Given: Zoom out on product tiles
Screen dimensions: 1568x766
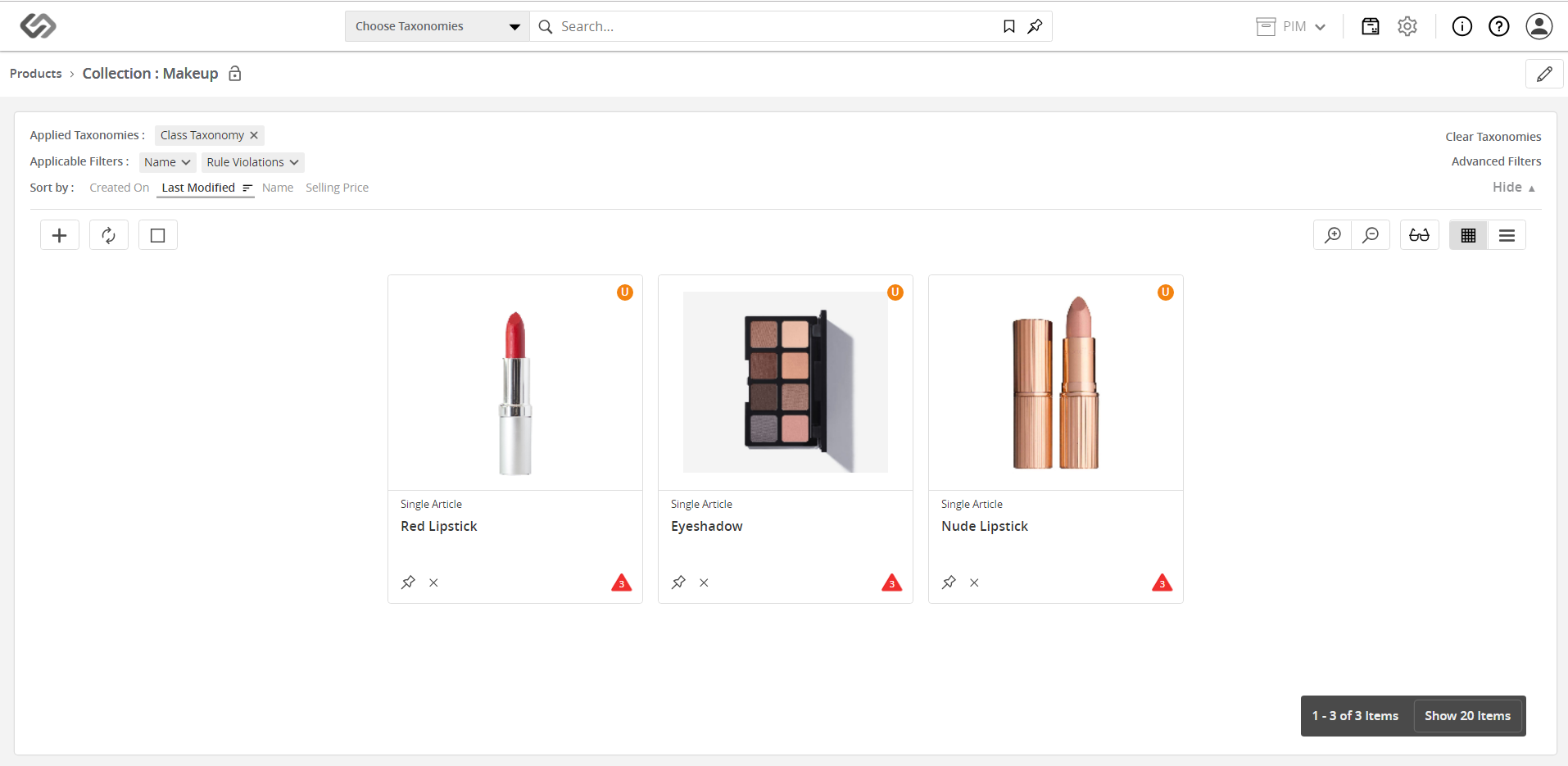Looking at the screenshot, I should coord(1371,235).
